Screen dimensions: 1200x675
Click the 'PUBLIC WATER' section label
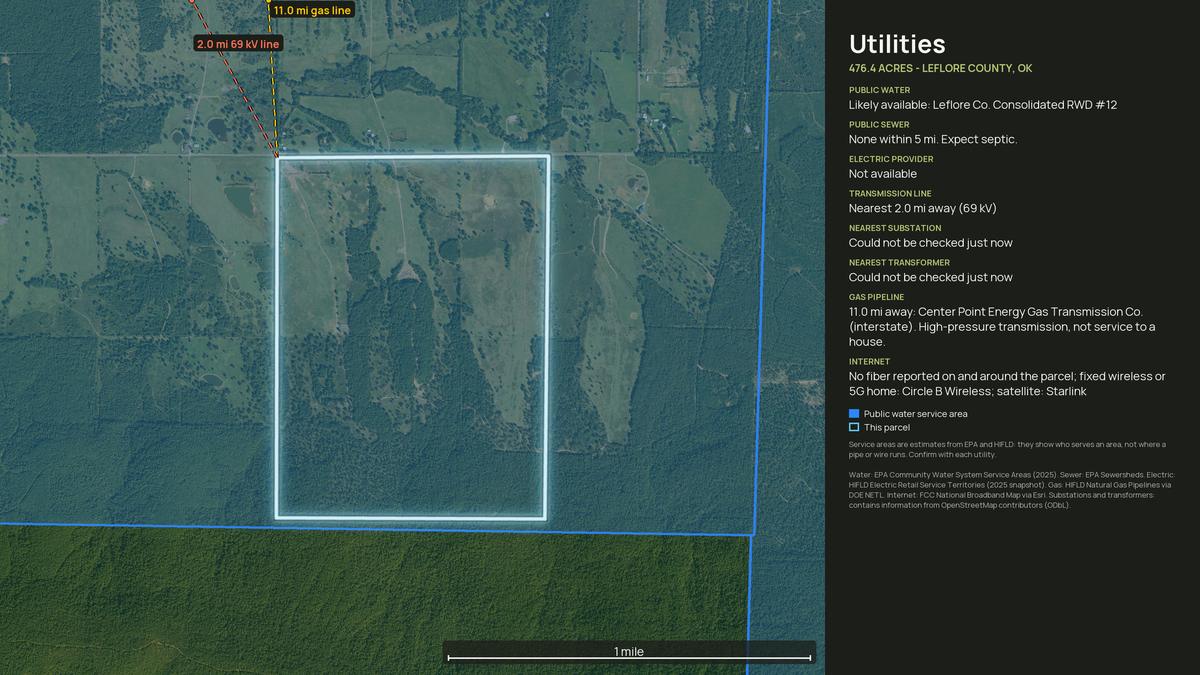click(x=880, y=90)
